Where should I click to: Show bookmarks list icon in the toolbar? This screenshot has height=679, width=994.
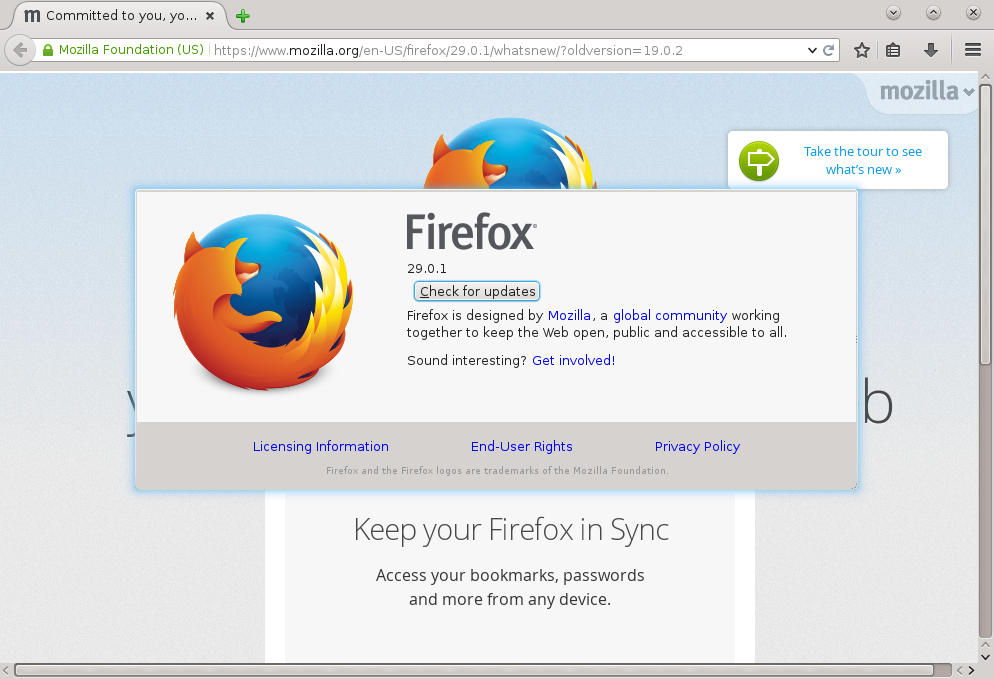click(x=894, y=50)
